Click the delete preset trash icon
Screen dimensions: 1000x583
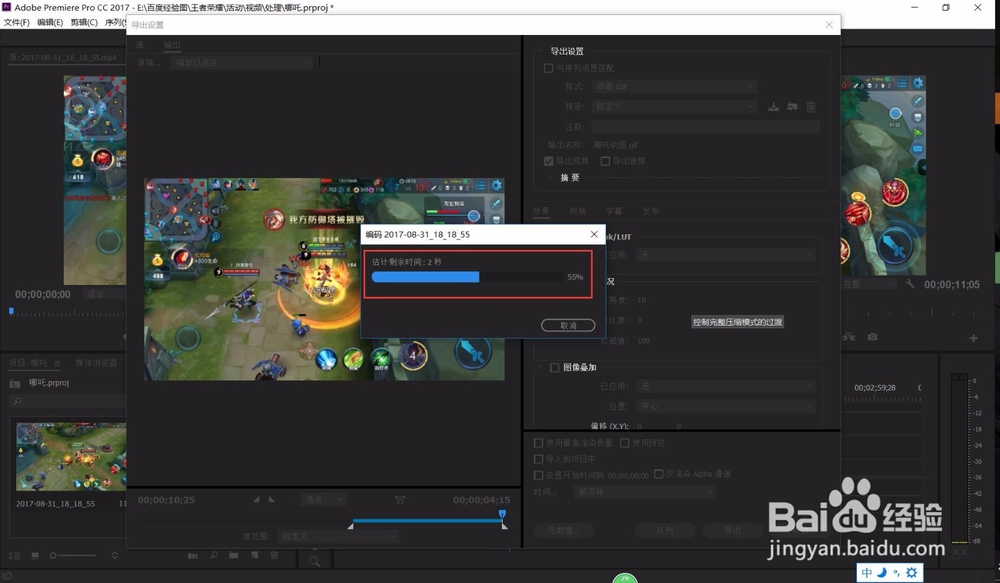pos(811,107)
